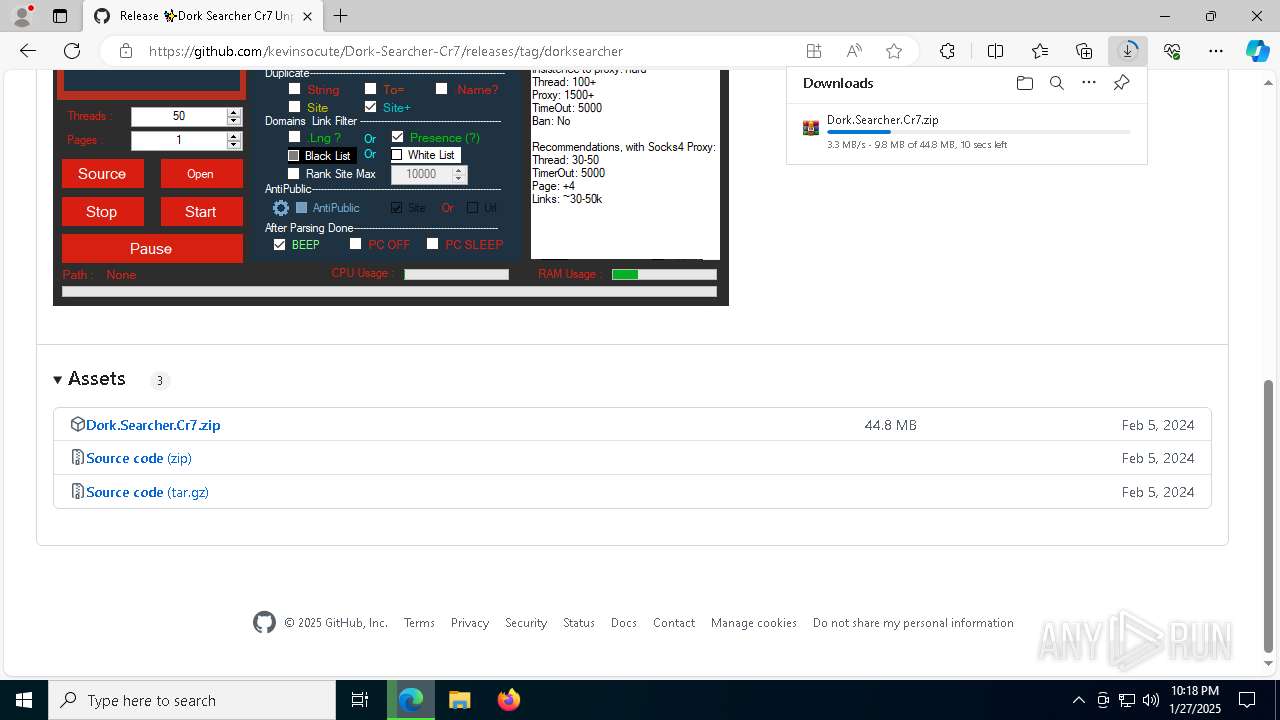Open Edge Settings and more menu
Screen dimensions: 1280x720
point(1216,51)
